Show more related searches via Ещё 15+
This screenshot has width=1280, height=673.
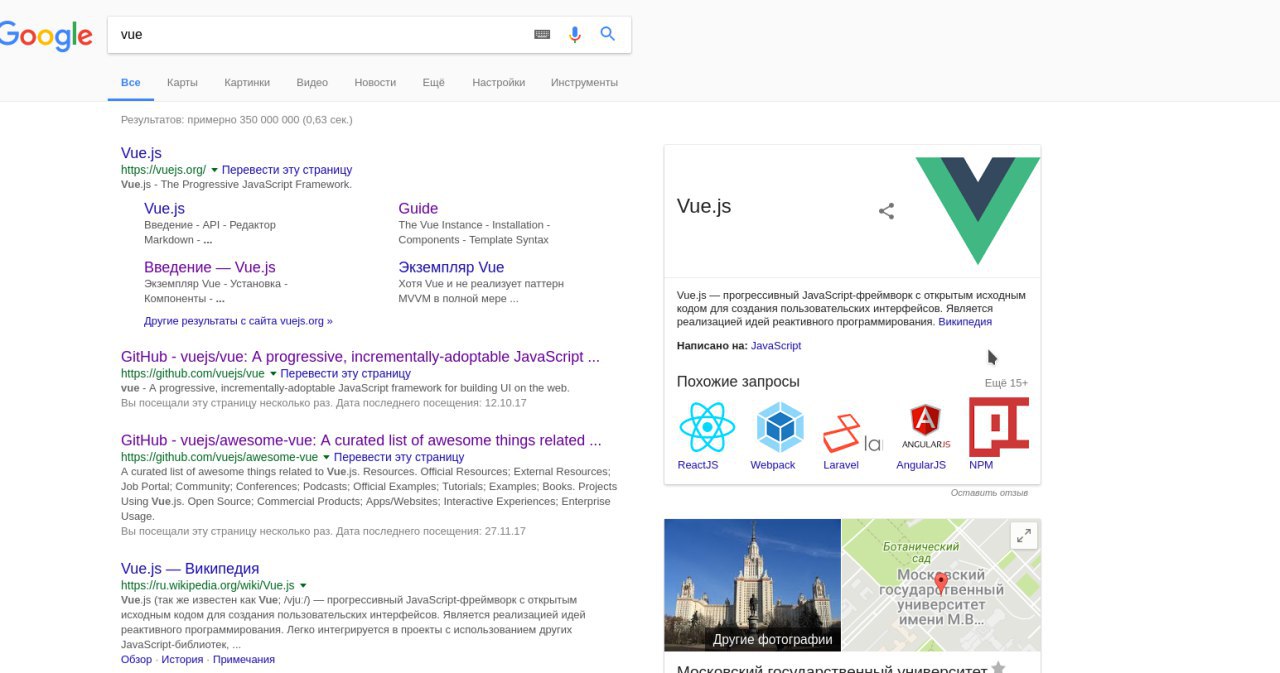tap(1006, 383)
